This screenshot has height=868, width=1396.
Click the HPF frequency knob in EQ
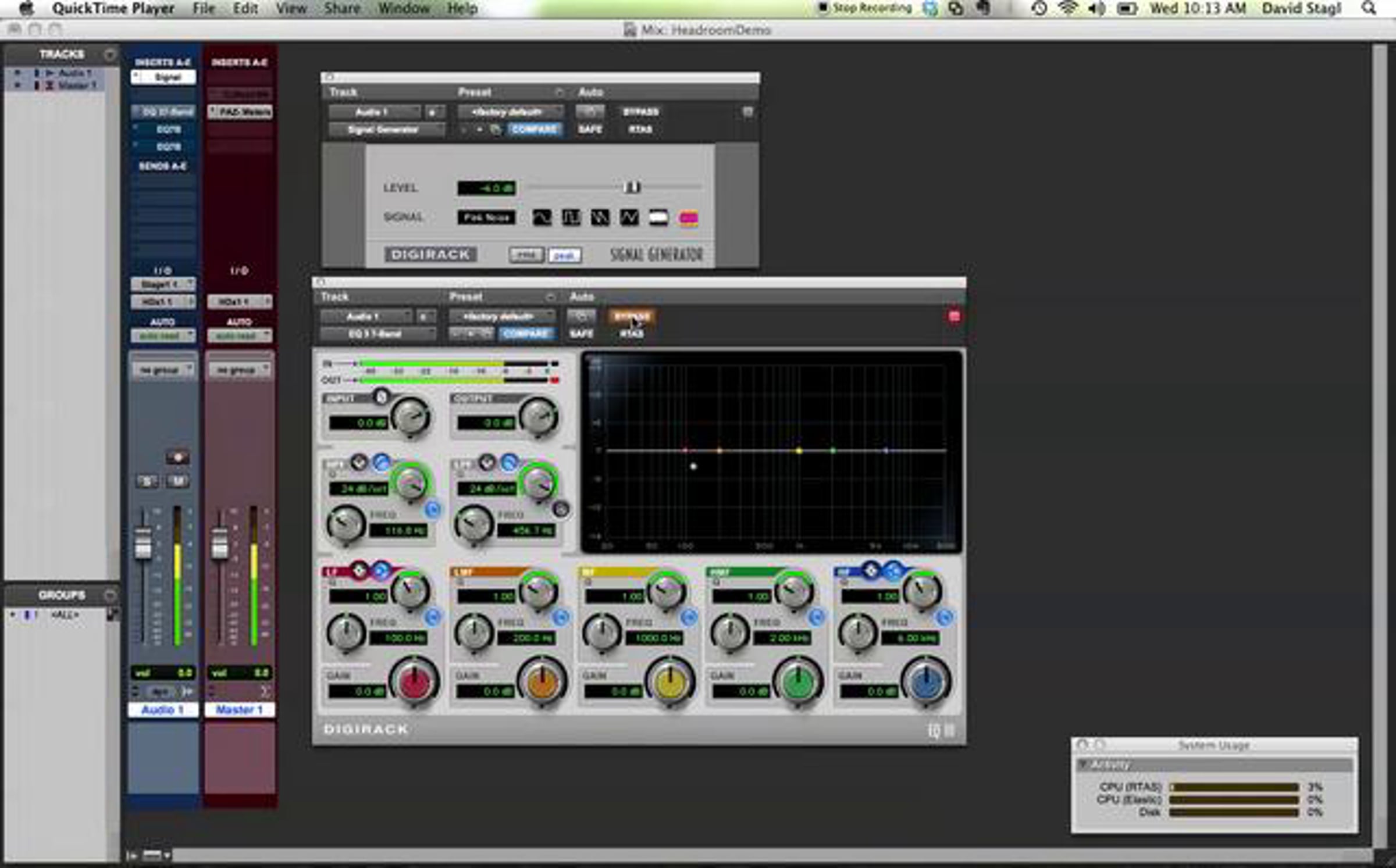[x=346, y=524]
